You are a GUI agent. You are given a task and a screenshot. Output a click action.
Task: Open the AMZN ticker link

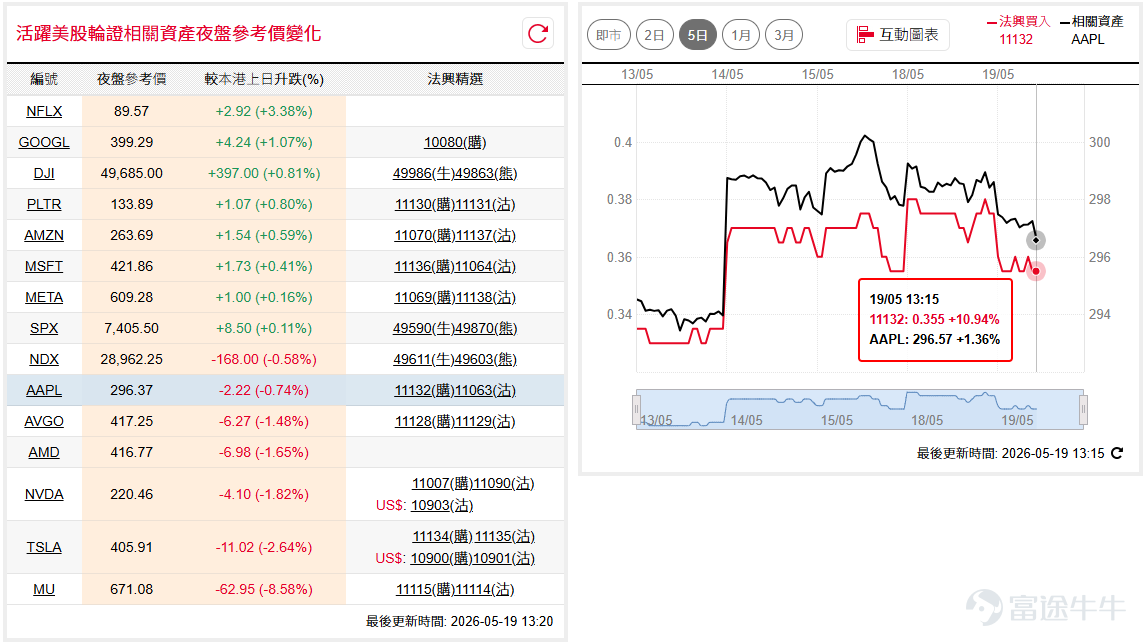(x=44, y=235)
